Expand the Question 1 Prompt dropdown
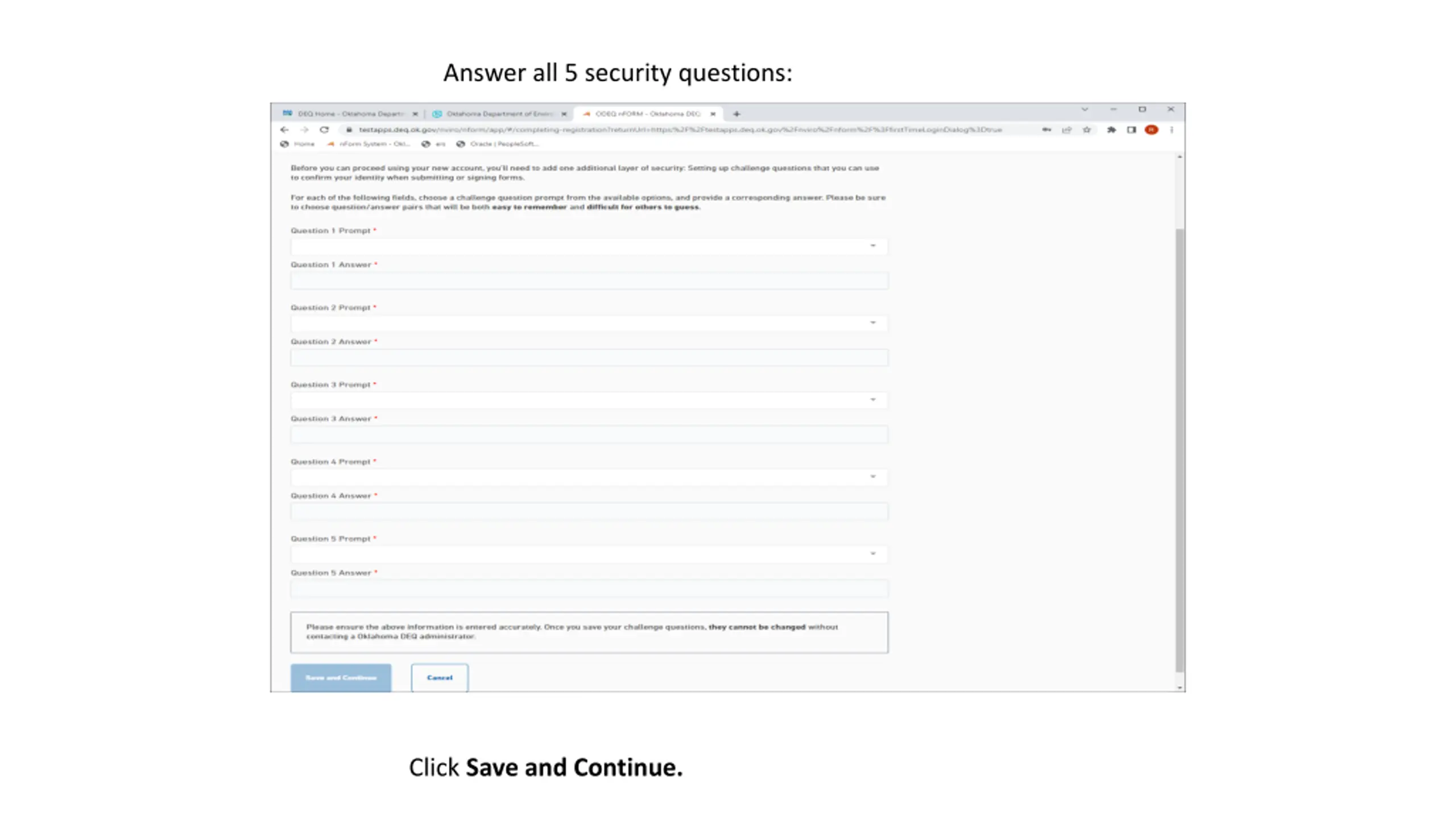Screen dimensions: 1456x819 589,246
